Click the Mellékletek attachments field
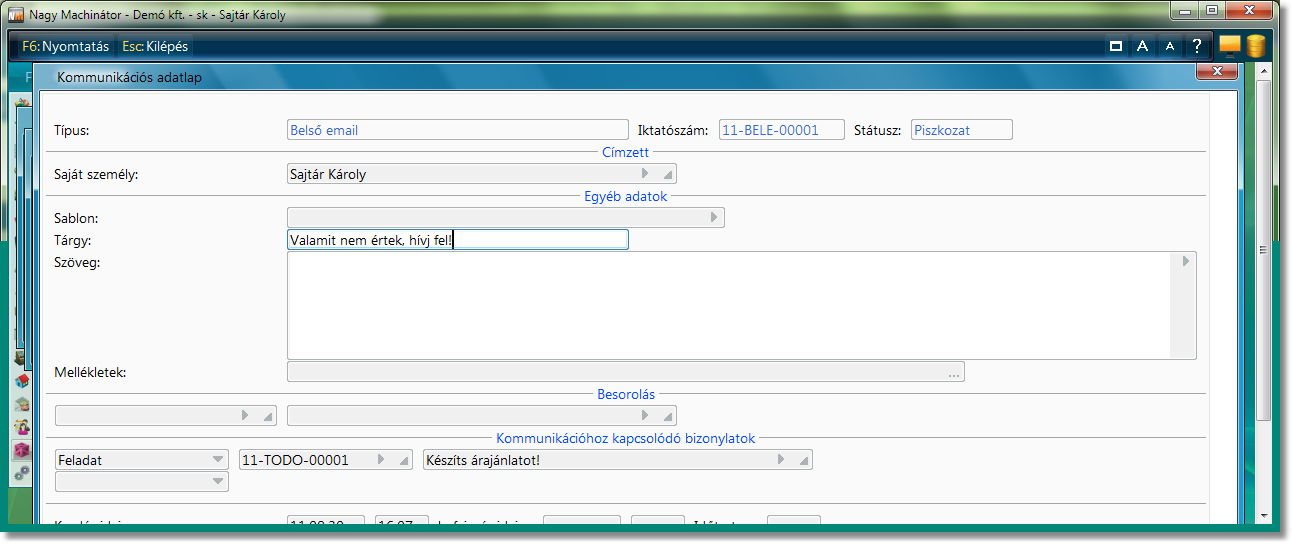 pos(625,372)
